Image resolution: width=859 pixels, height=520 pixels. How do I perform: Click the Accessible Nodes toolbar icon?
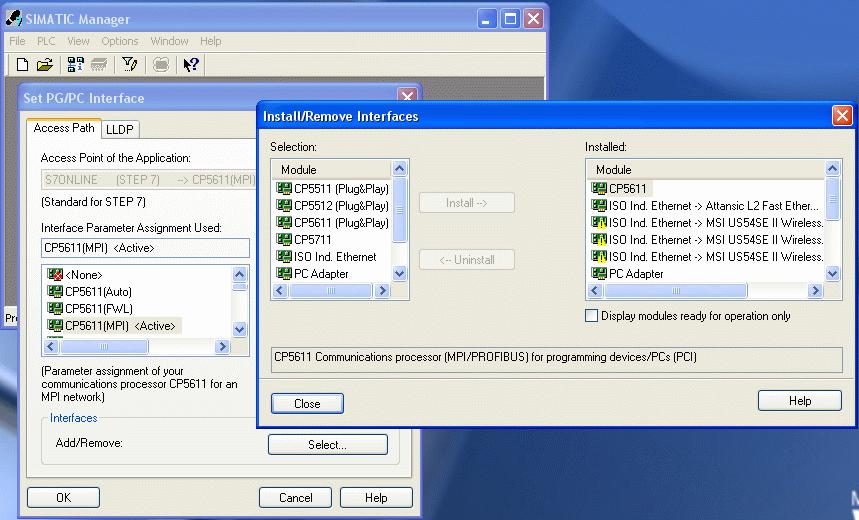tap(76, 65)
